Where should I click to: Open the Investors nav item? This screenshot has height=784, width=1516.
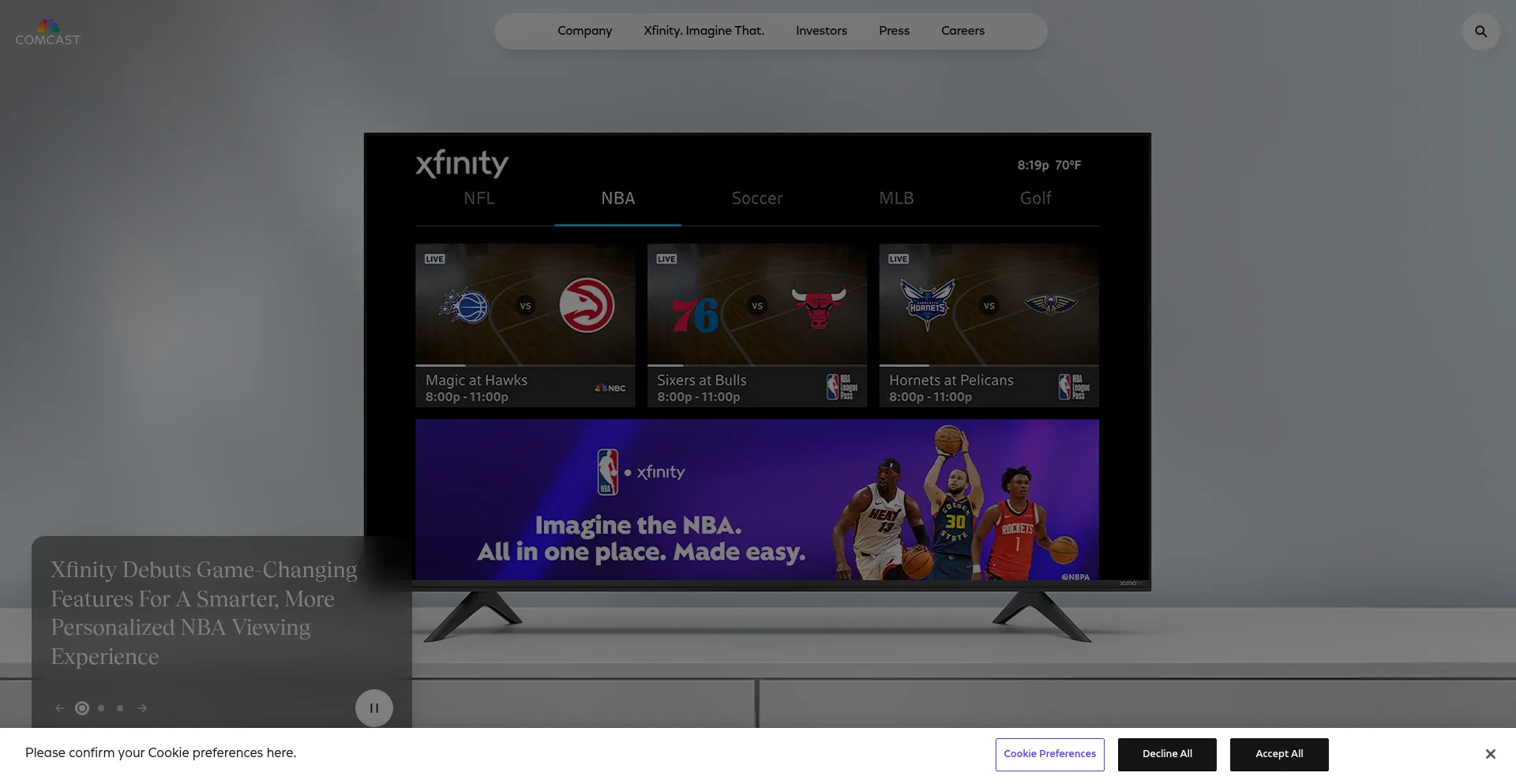pyautogui.click(x=821, y=31)
